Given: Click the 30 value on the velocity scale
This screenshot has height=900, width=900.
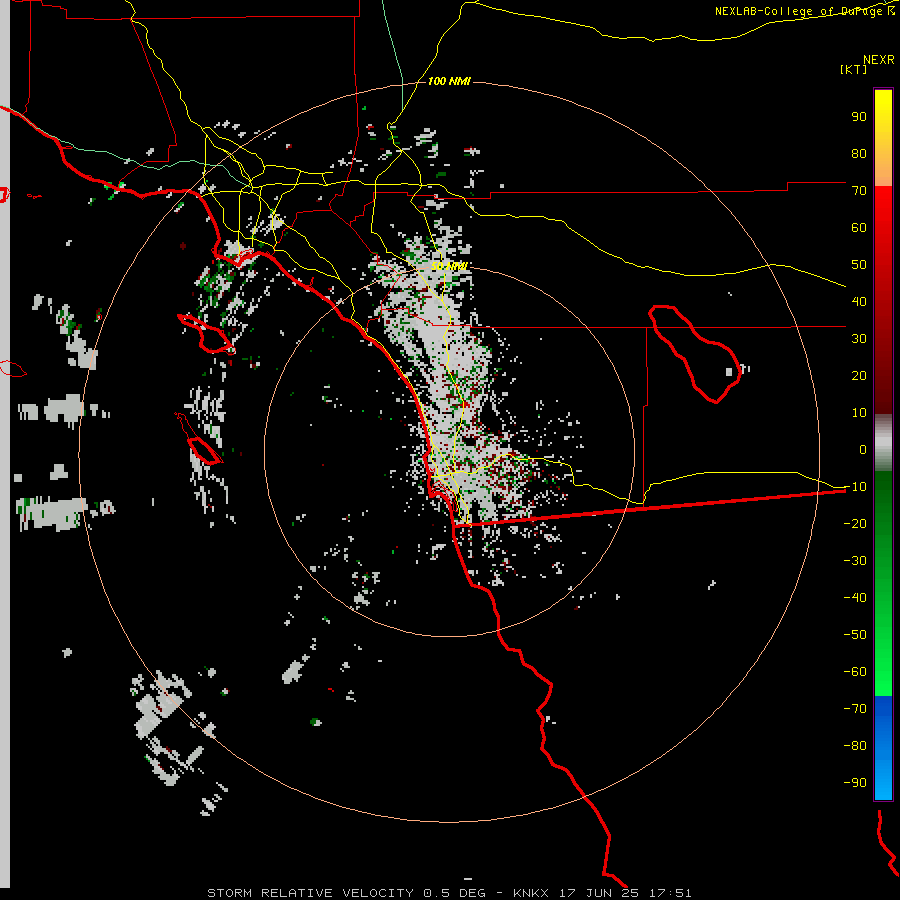Looking at the screenshot, I should [x=859, y=339].
